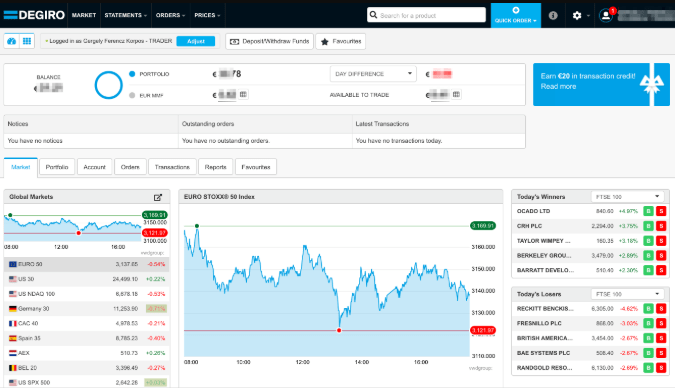Click the blue portfolio balance ring
Screen dimensions: 675x388
tap(108, 85)
